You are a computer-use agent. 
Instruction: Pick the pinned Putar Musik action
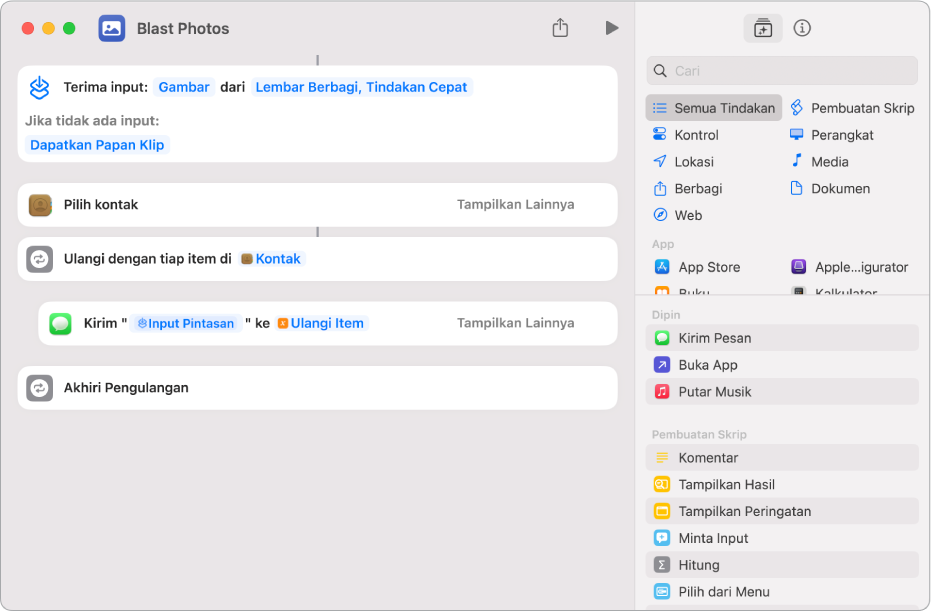(x=782, y=391)
